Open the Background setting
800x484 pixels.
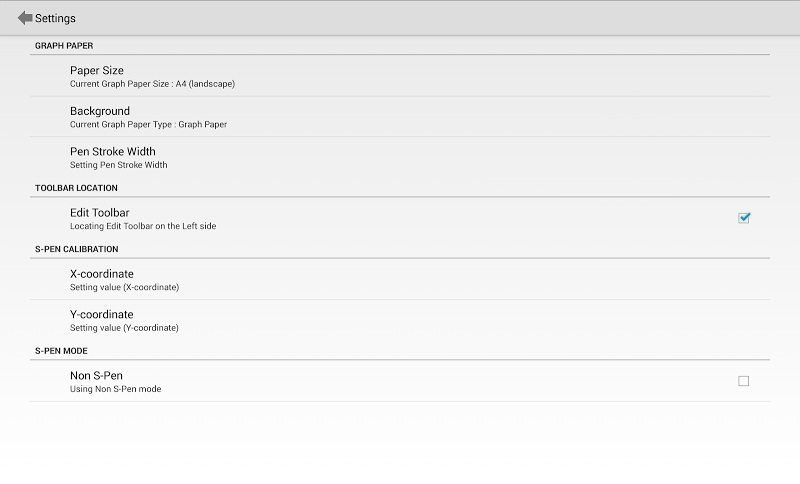pyautogui.click(x=100, y=111)
